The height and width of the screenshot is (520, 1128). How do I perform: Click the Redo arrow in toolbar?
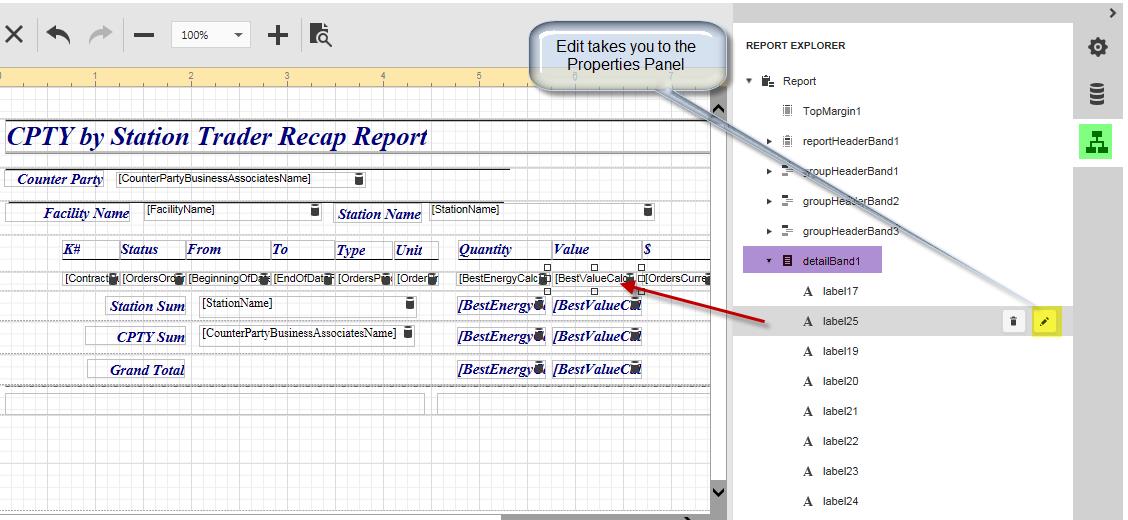101,35
